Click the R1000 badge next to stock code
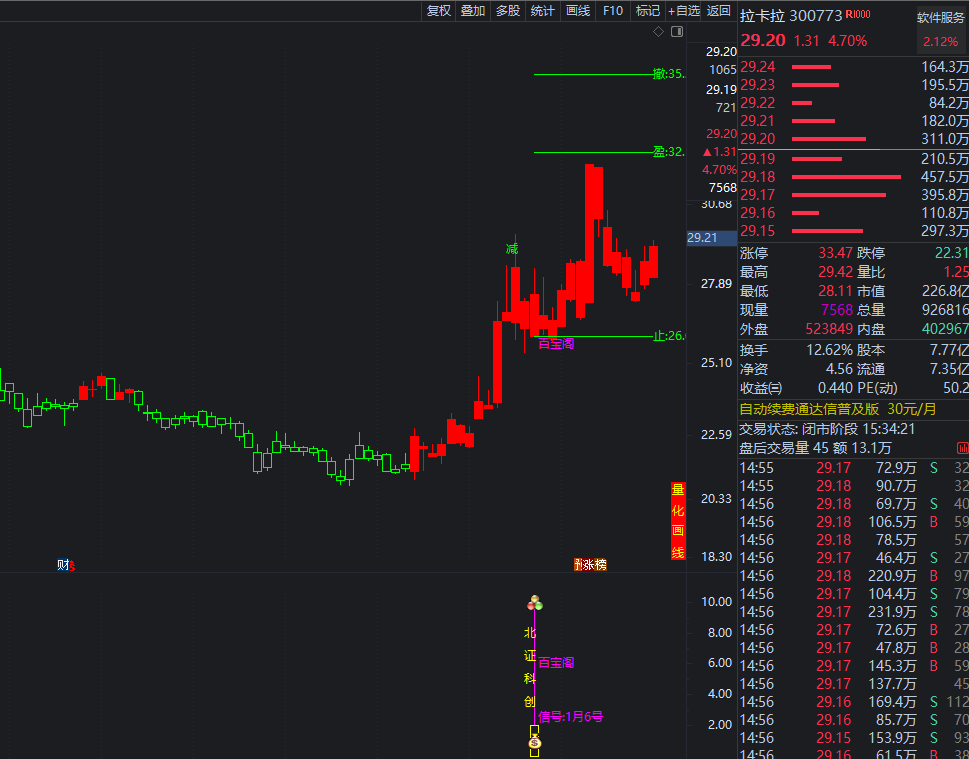 858,15
